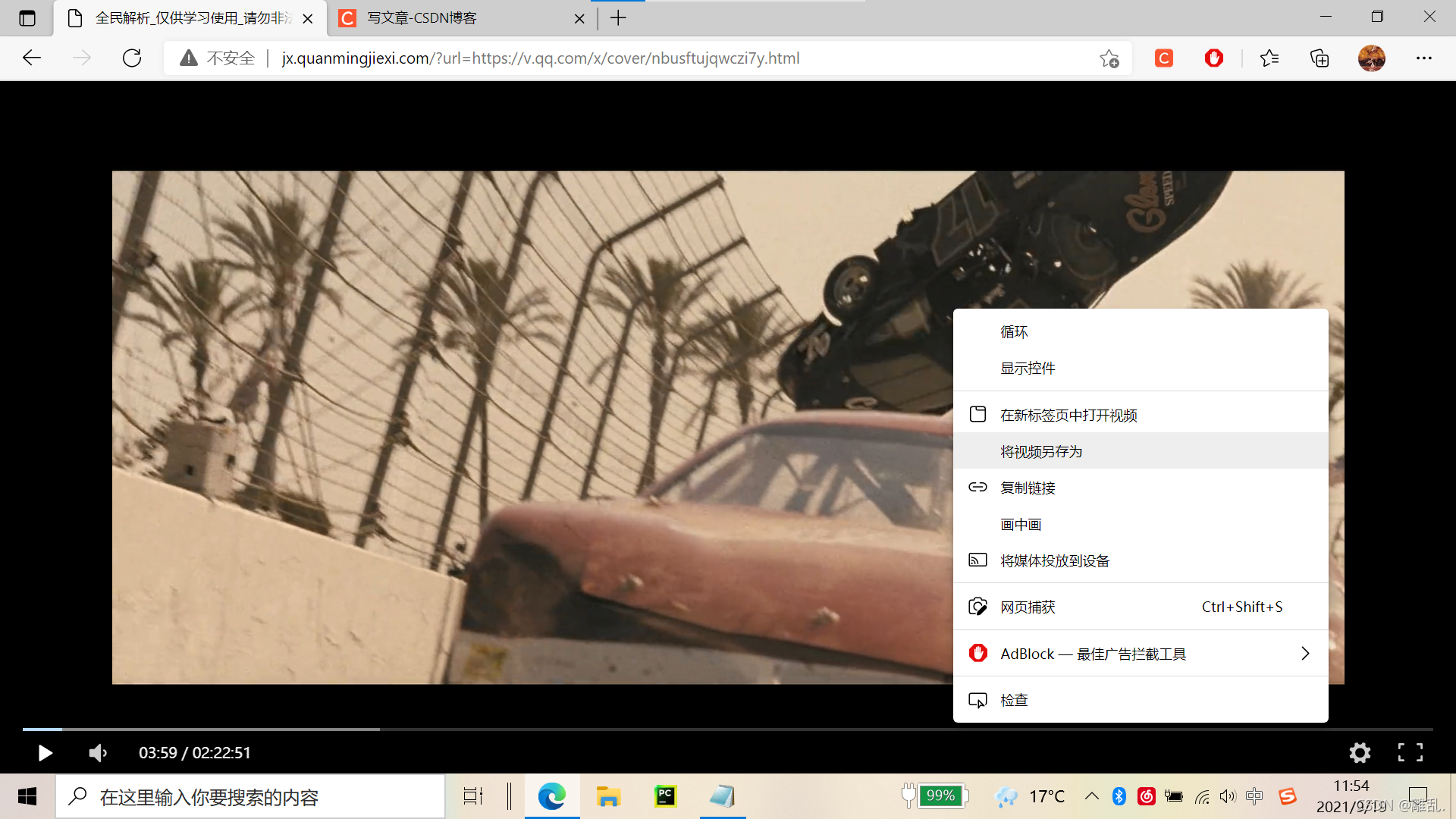The width and height of the screenshot is (1456, 819).
Task: Open the Favorites list
Action: (1269, 58)
